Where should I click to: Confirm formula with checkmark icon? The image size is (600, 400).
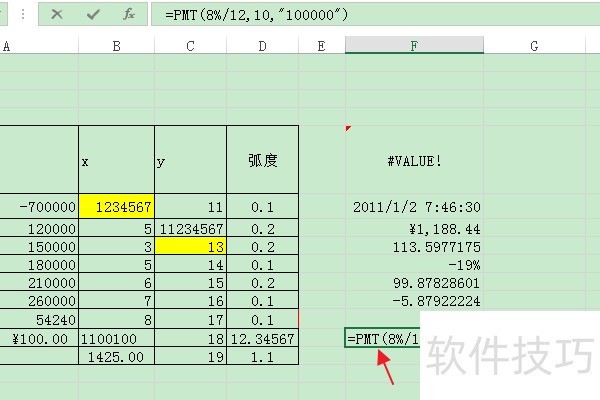click(x=93, y=15)
